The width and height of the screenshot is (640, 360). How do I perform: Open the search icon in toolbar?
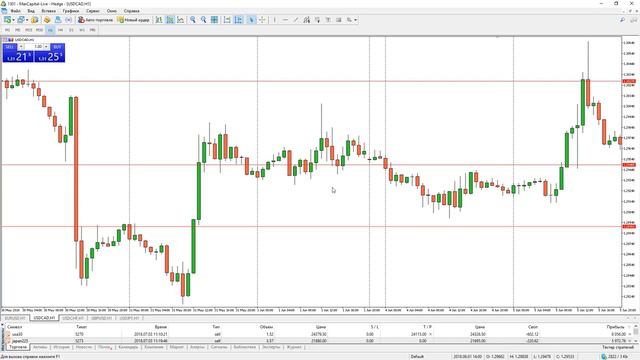coord(622,20)
